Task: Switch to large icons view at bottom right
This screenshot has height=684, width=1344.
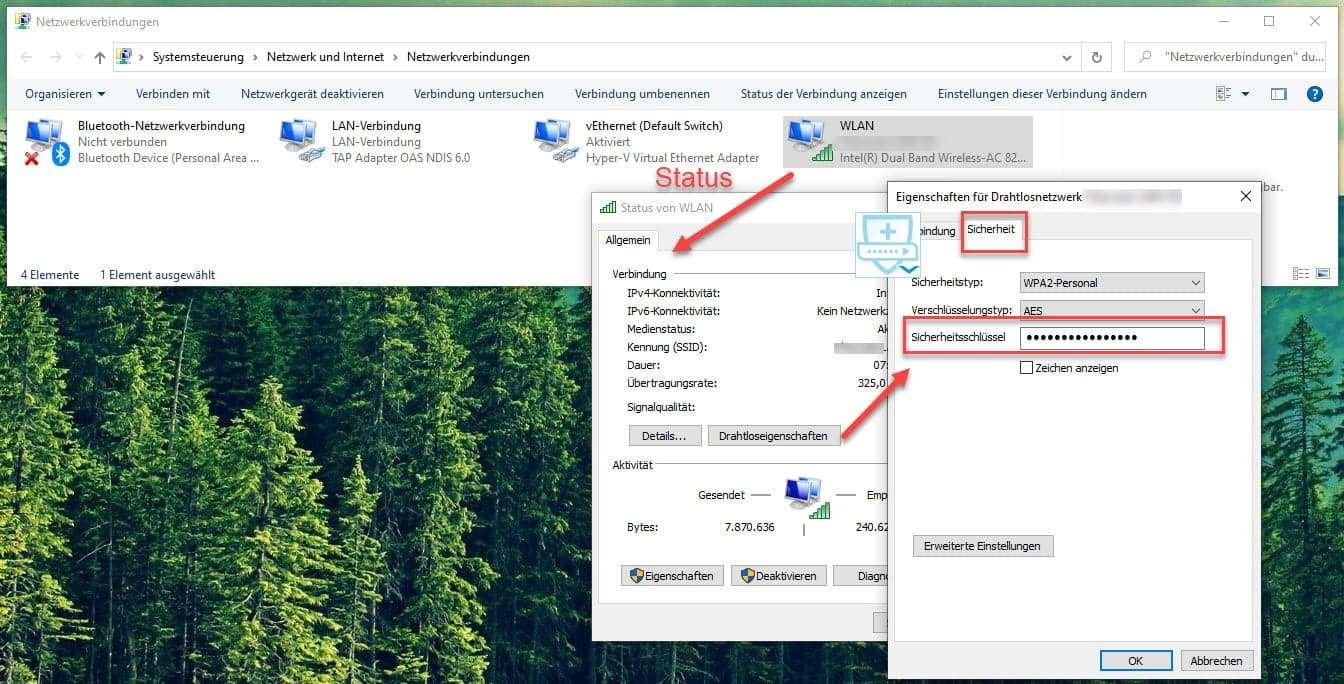Action: (x=1323, y=272)
